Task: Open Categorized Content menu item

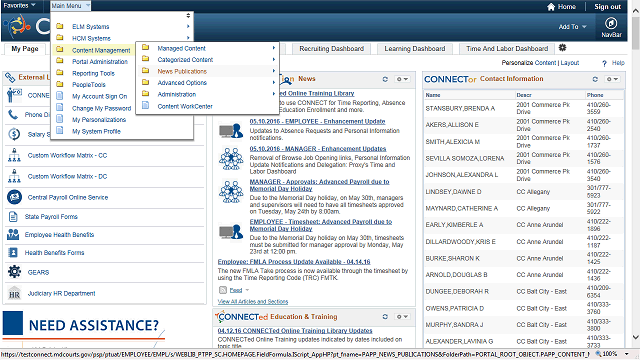Action: tap(185, 60)
